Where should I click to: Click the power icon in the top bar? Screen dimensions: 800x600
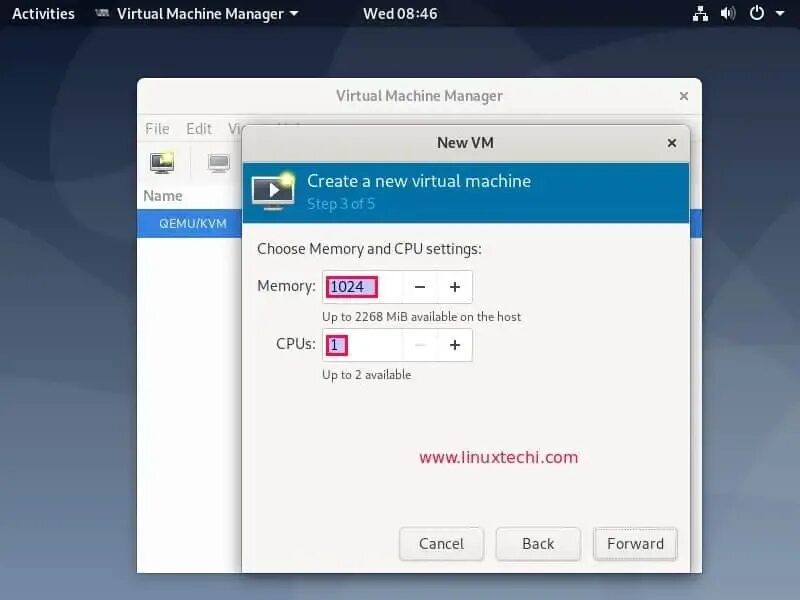point(756,13)
